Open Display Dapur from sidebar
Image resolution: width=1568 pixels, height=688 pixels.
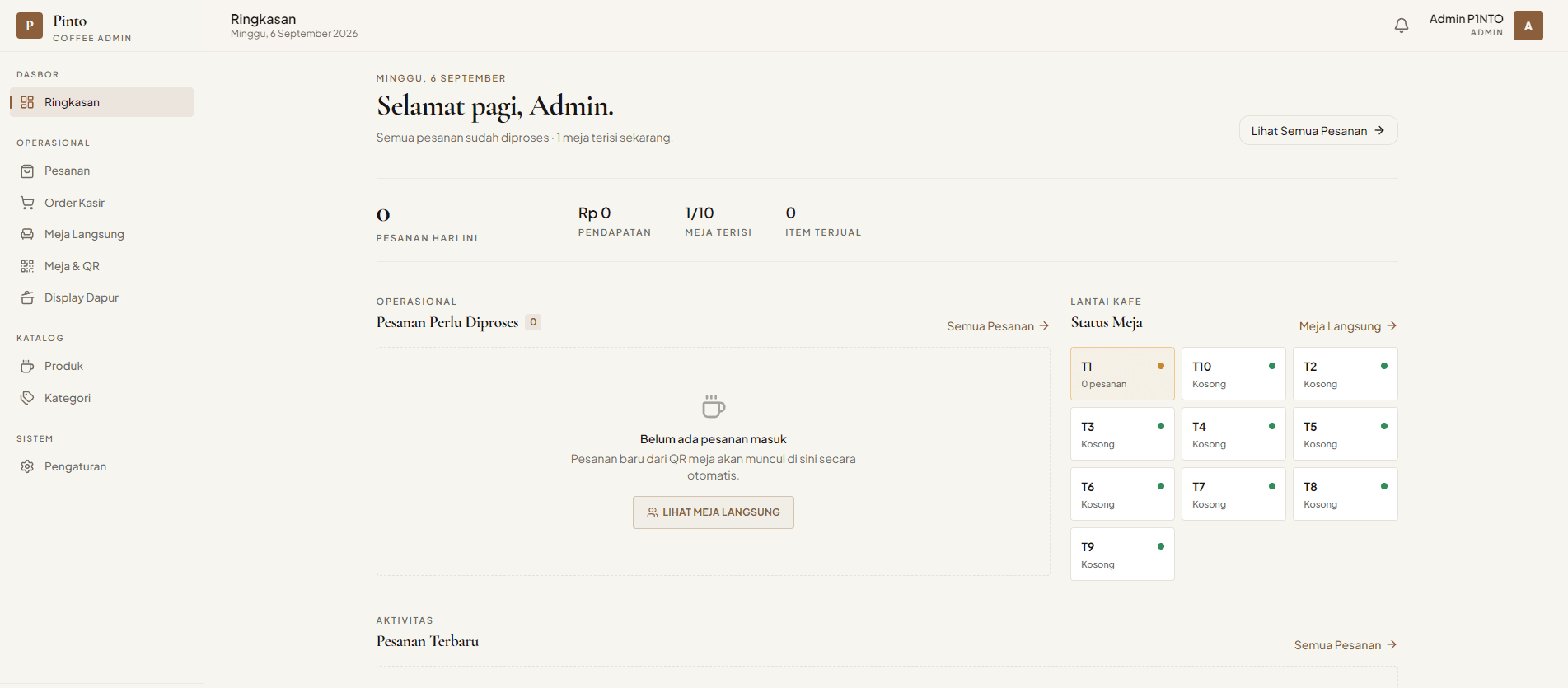tap(101, 297)
